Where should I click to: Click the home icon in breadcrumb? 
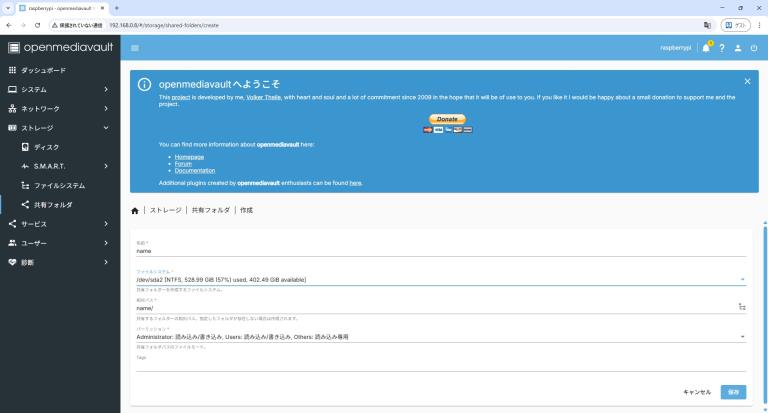point(135,211)
